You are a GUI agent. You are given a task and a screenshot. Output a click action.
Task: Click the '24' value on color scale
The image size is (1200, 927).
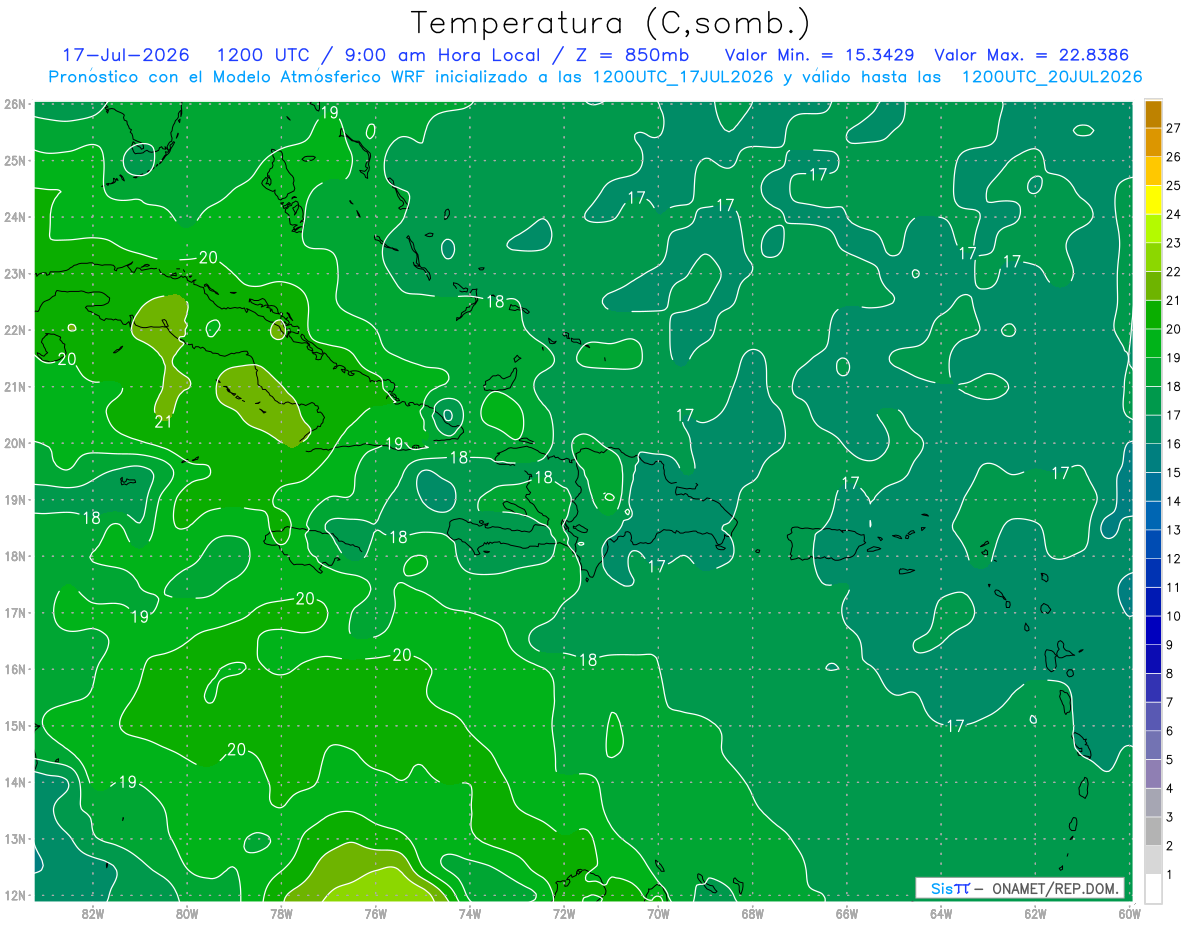[1173, 214]
